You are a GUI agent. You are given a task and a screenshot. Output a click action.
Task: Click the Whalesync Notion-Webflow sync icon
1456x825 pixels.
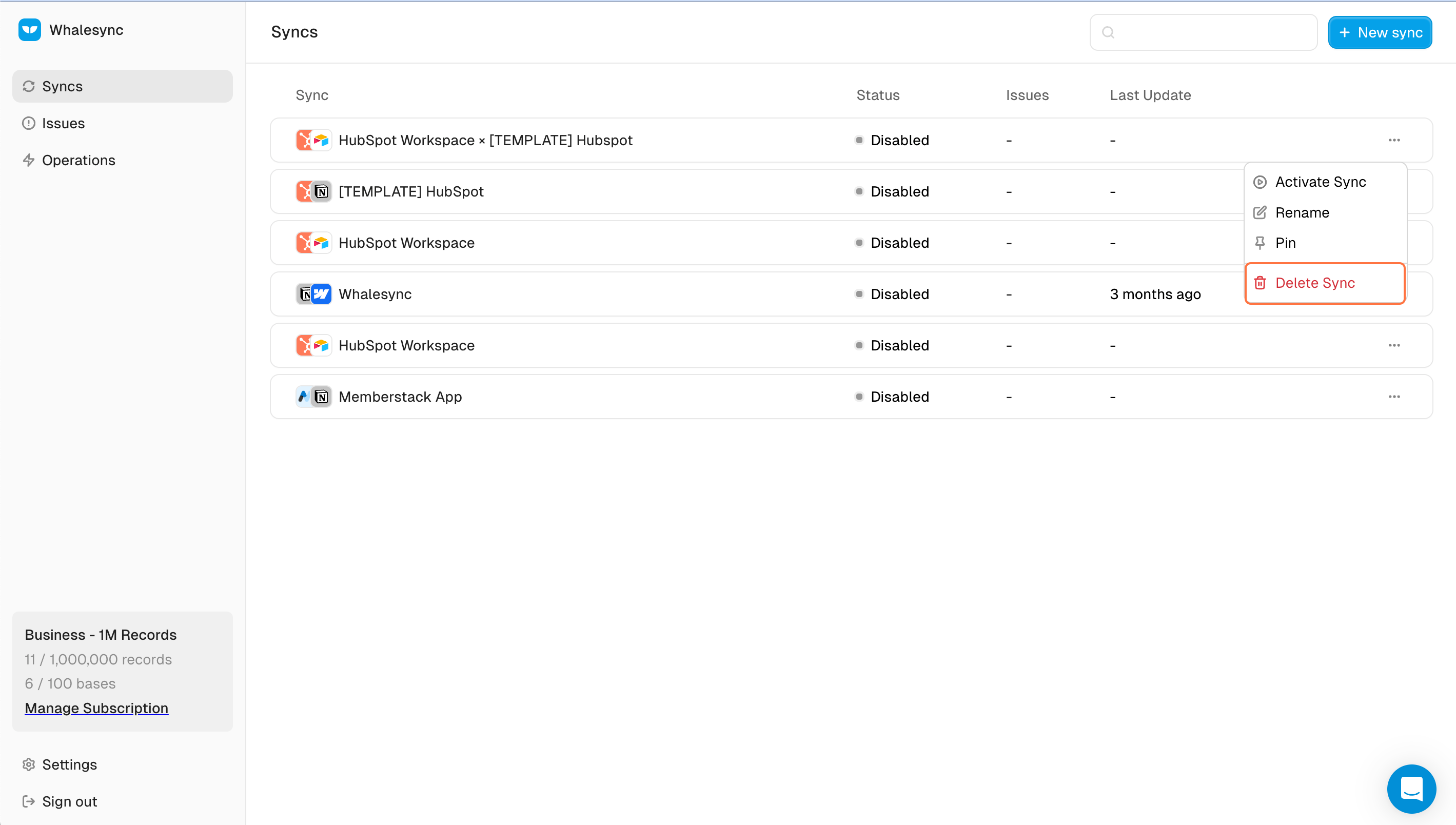(313, 294)
